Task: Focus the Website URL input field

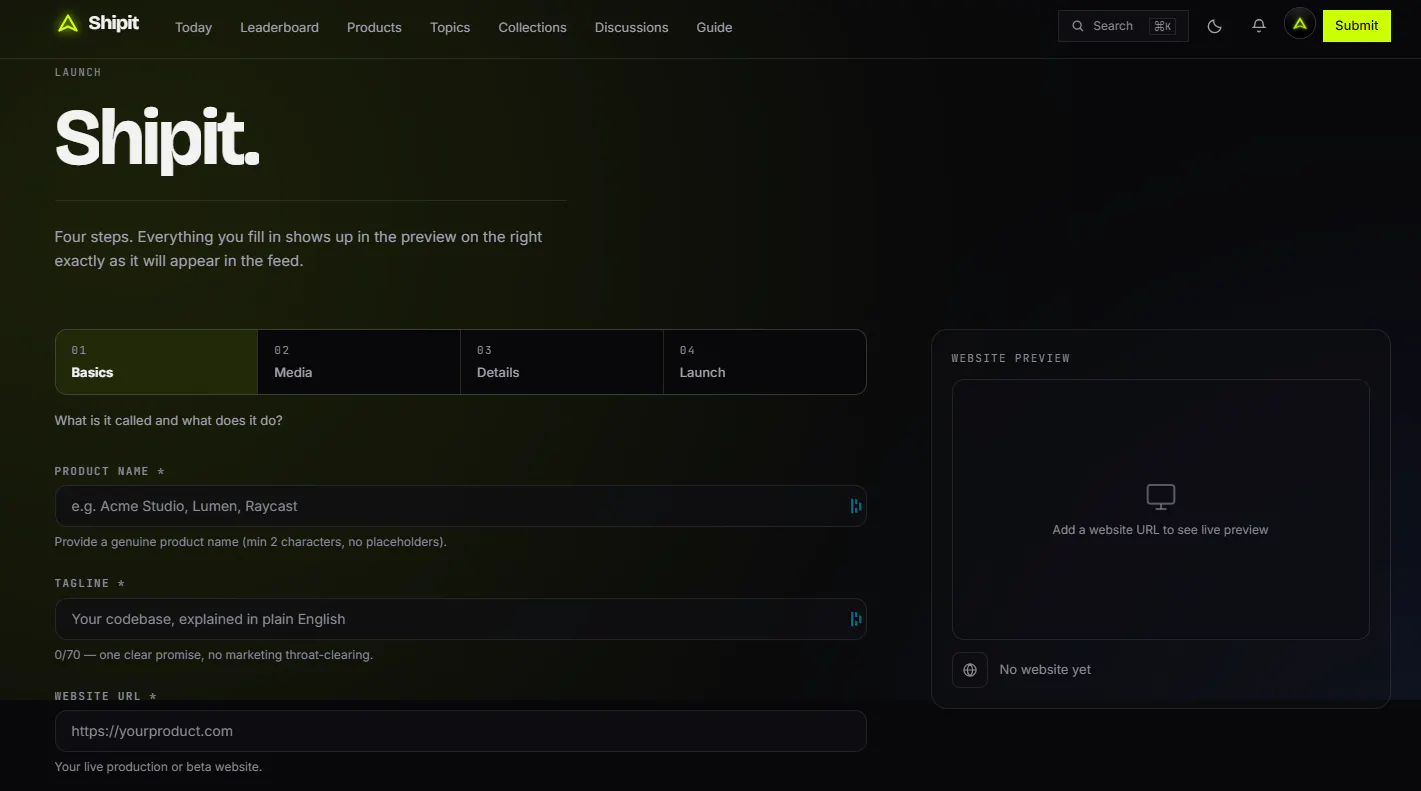Action: pos(460,731)
